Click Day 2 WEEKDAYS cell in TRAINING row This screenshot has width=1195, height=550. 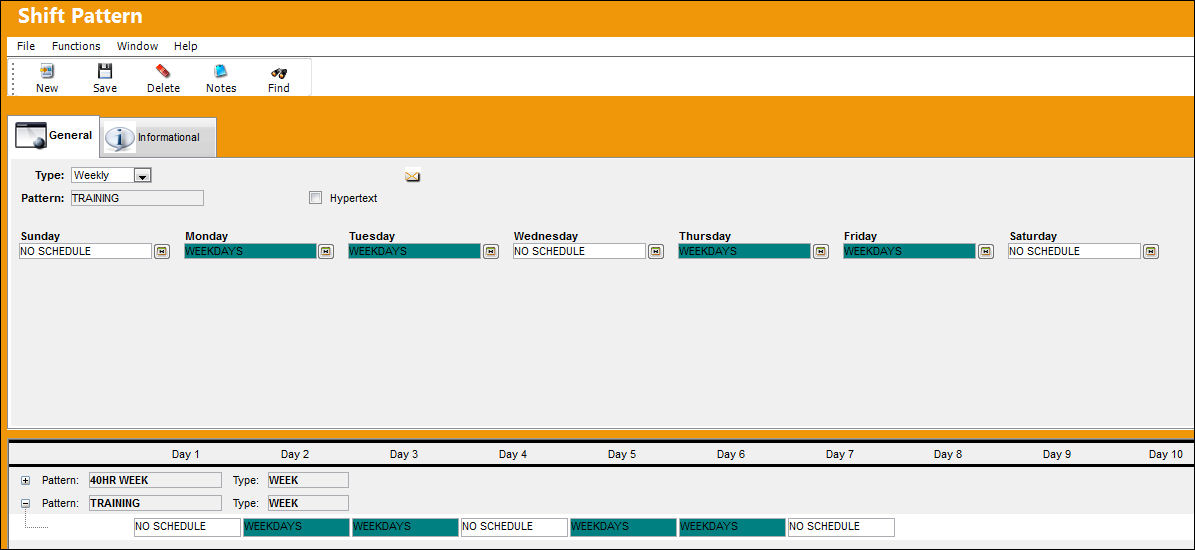(x=296, y=527)
